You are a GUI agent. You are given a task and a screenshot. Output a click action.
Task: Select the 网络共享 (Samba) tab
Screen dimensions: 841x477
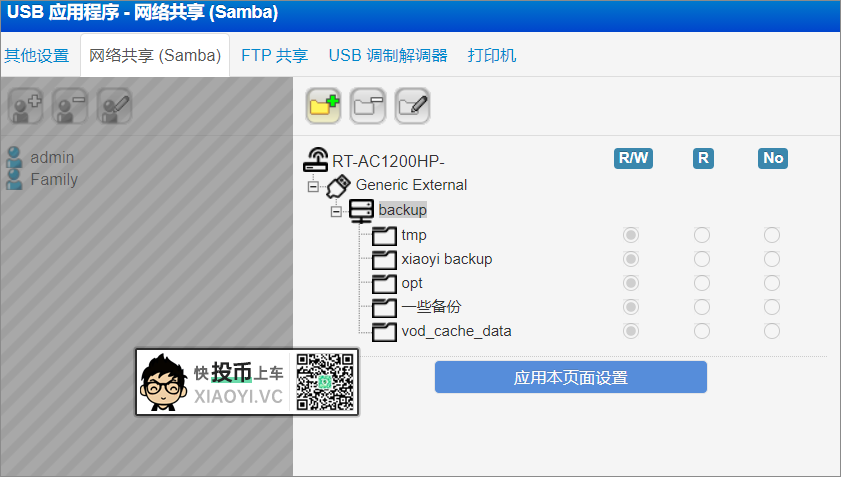pos(155,55)
